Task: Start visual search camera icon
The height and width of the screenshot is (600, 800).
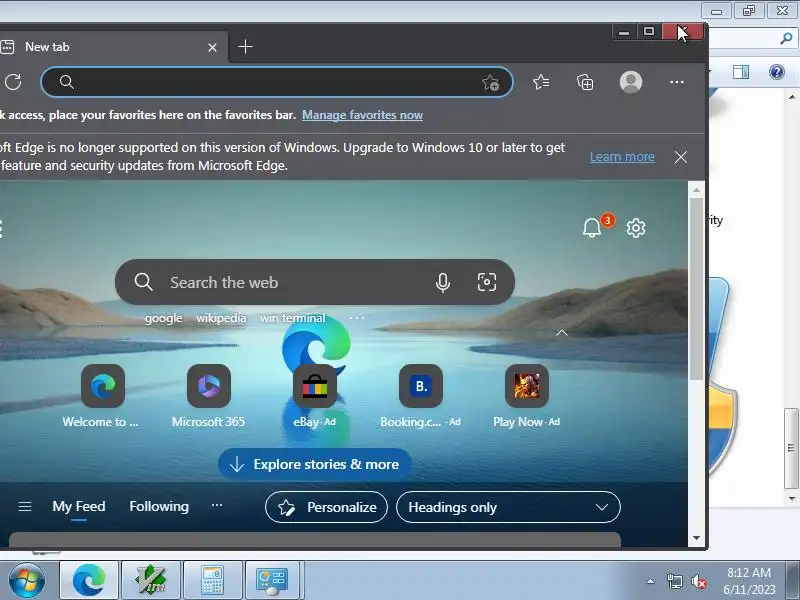Action: tap(487, 282)
